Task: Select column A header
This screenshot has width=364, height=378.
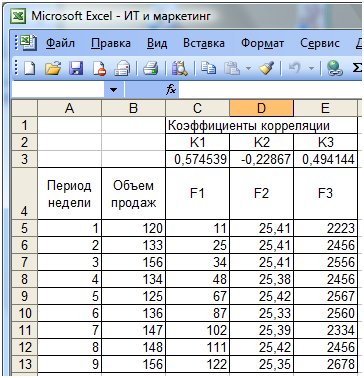Action: point(69,108)
